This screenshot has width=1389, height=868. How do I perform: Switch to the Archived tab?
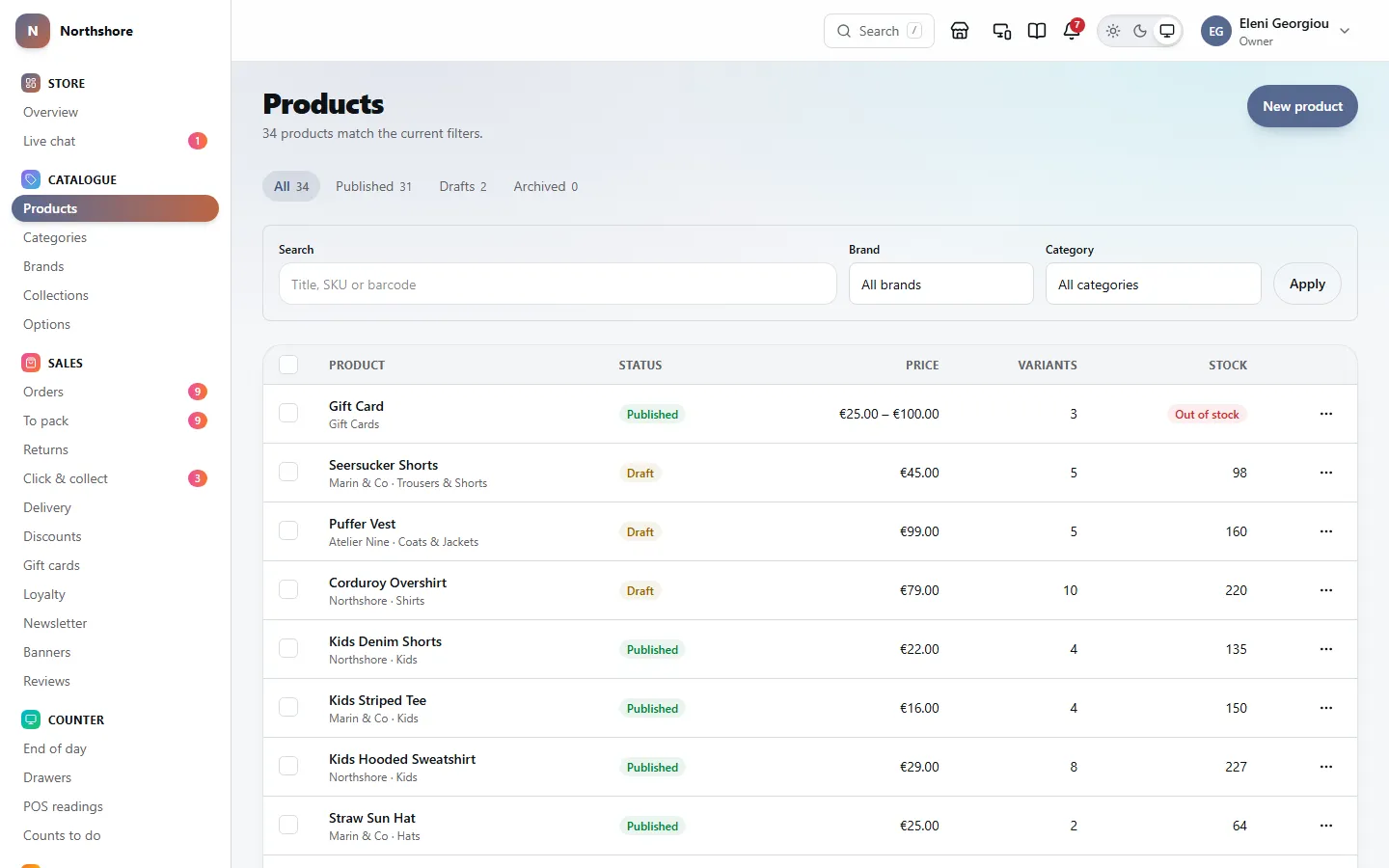pos(546,186)
